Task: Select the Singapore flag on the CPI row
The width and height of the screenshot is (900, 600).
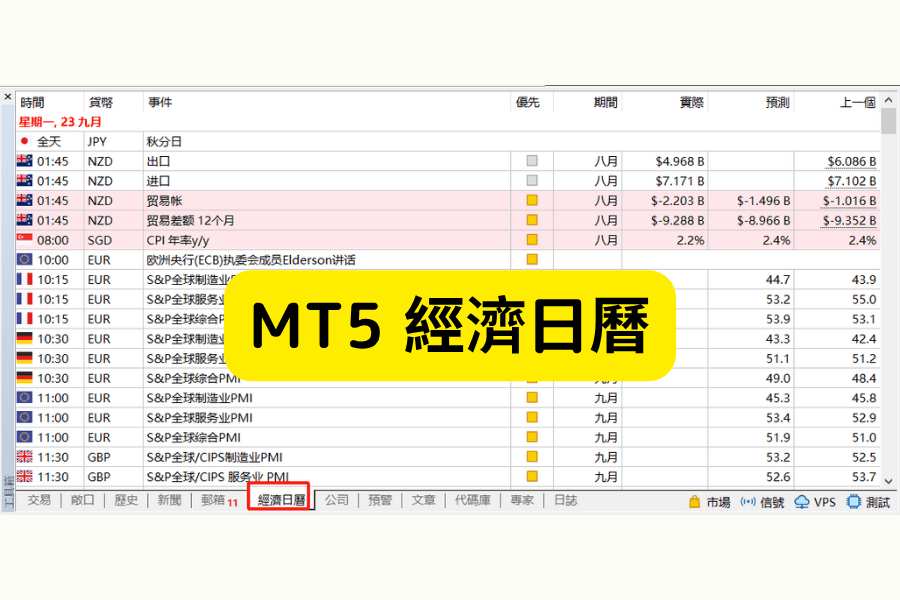Action: click(x=23, y=240)
